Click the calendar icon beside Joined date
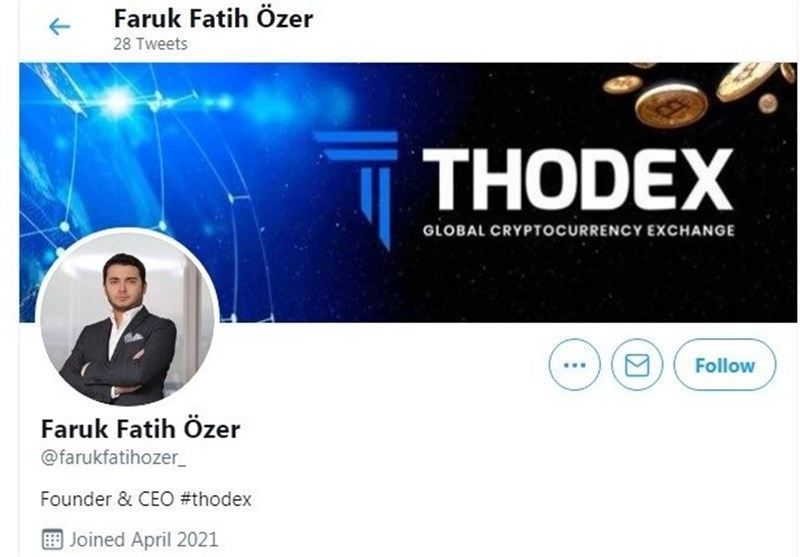Image resolution: width=800 pixels, height=557 pixels. pos(52,539)
